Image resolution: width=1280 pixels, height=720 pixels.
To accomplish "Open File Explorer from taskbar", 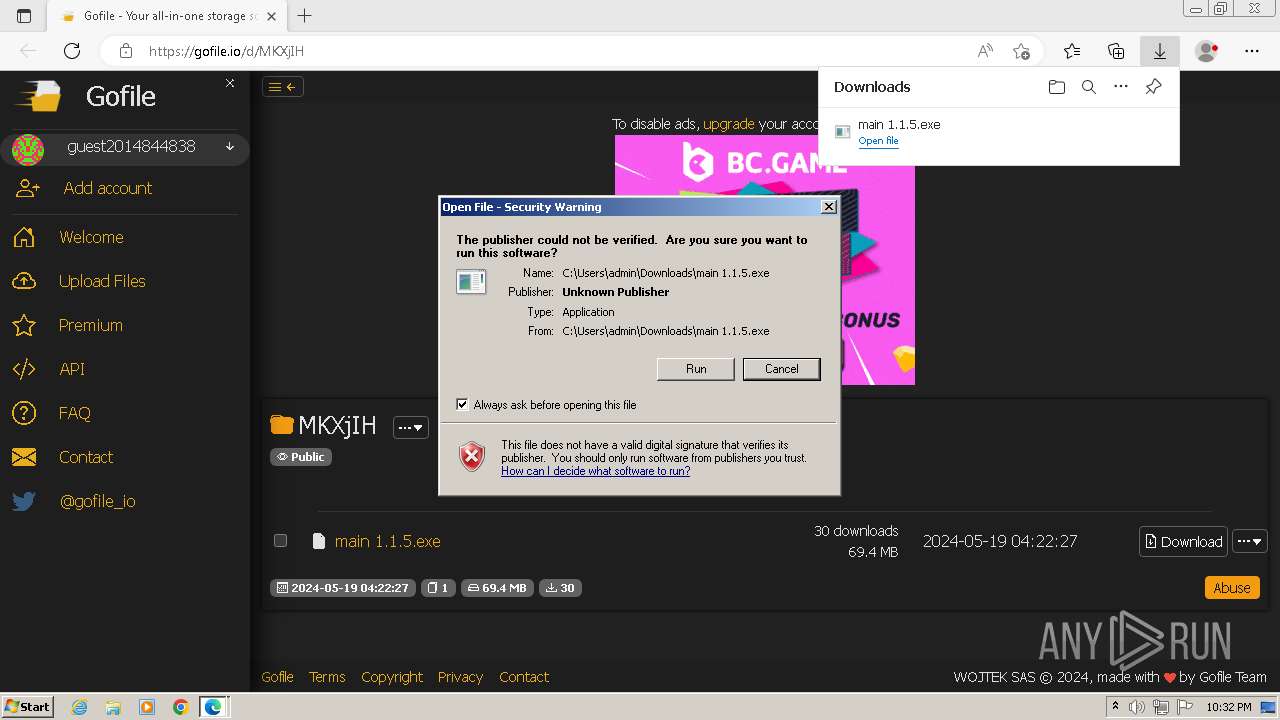I will pos(113,707).
